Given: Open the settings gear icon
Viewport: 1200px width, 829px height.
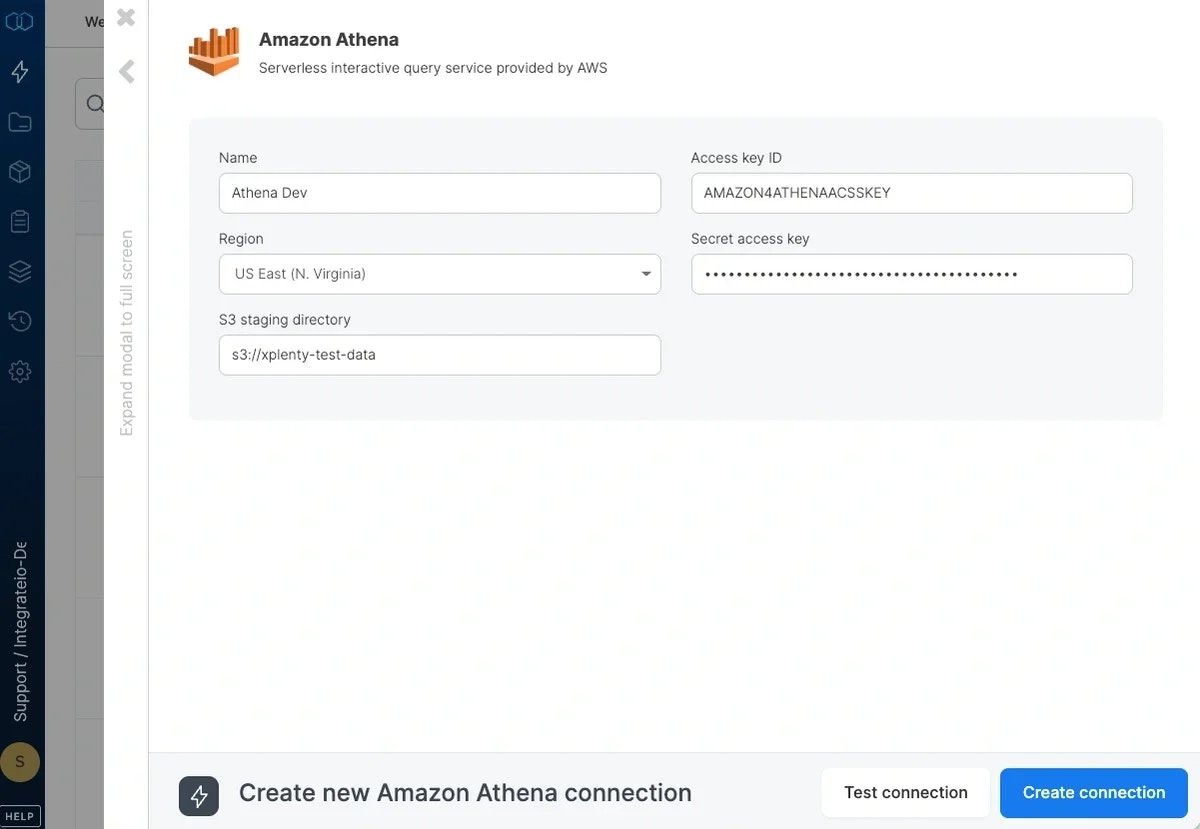Looking at the screenshot, I should pos(20,371).
